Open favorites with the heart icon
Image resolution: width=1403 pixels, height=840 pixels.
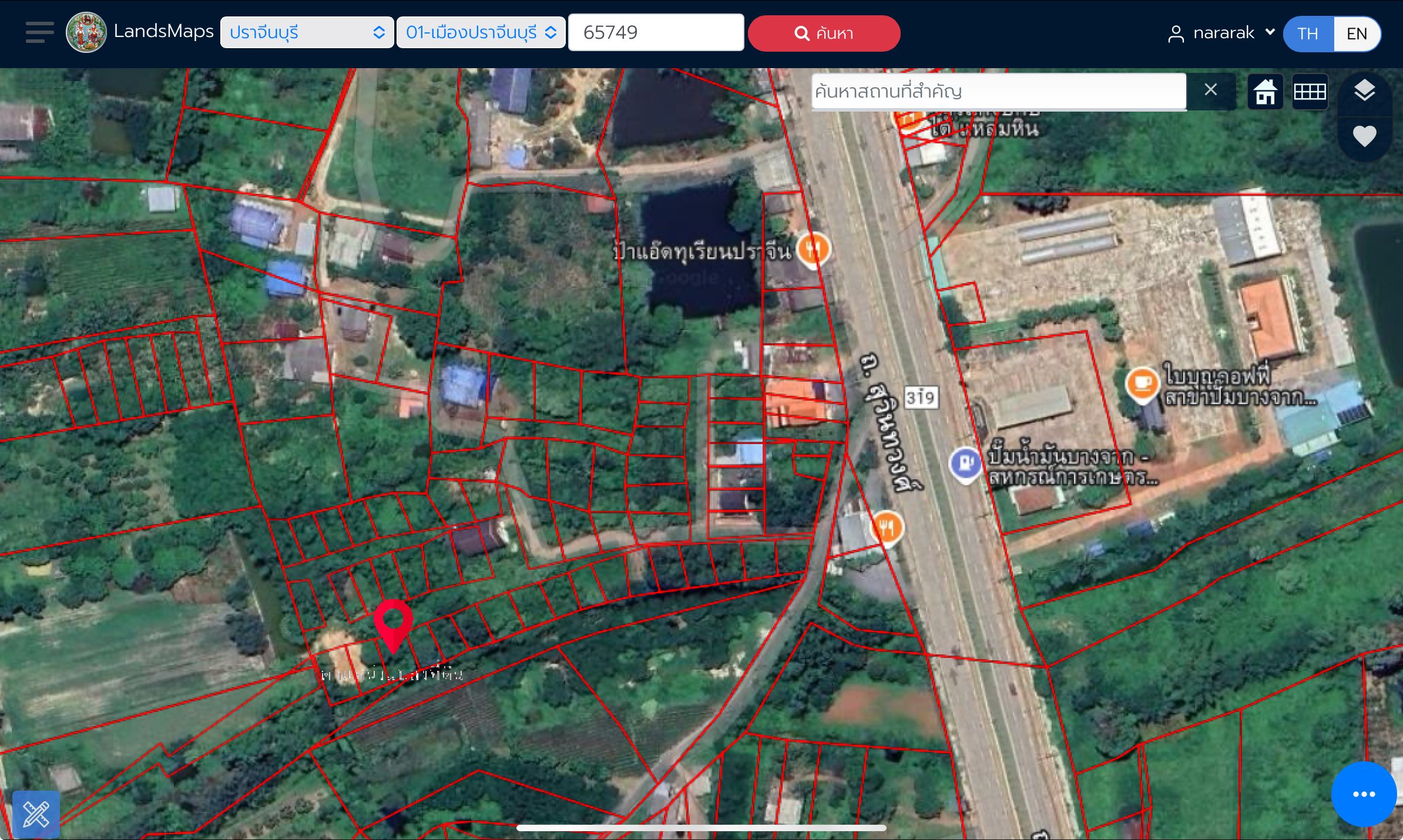(1364, 136)
